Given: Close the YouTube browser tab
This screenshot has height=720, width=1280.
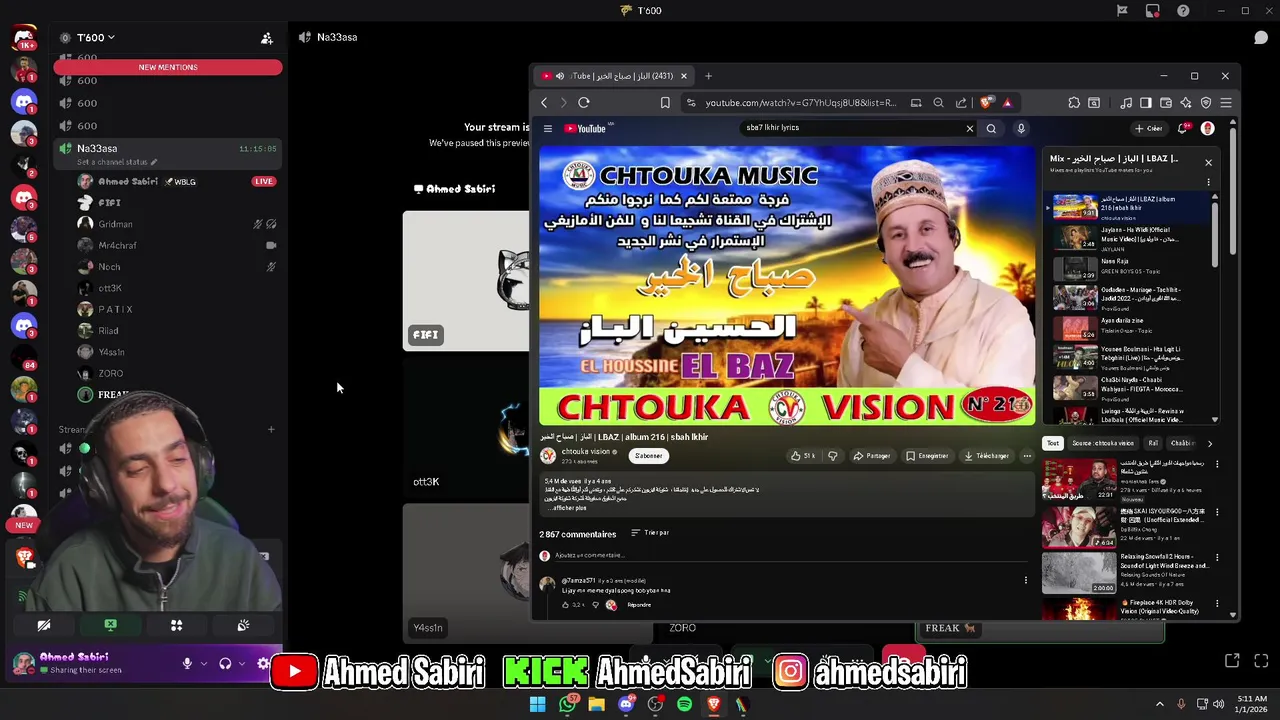Looking at the screenshot, I should pos(684,76).
